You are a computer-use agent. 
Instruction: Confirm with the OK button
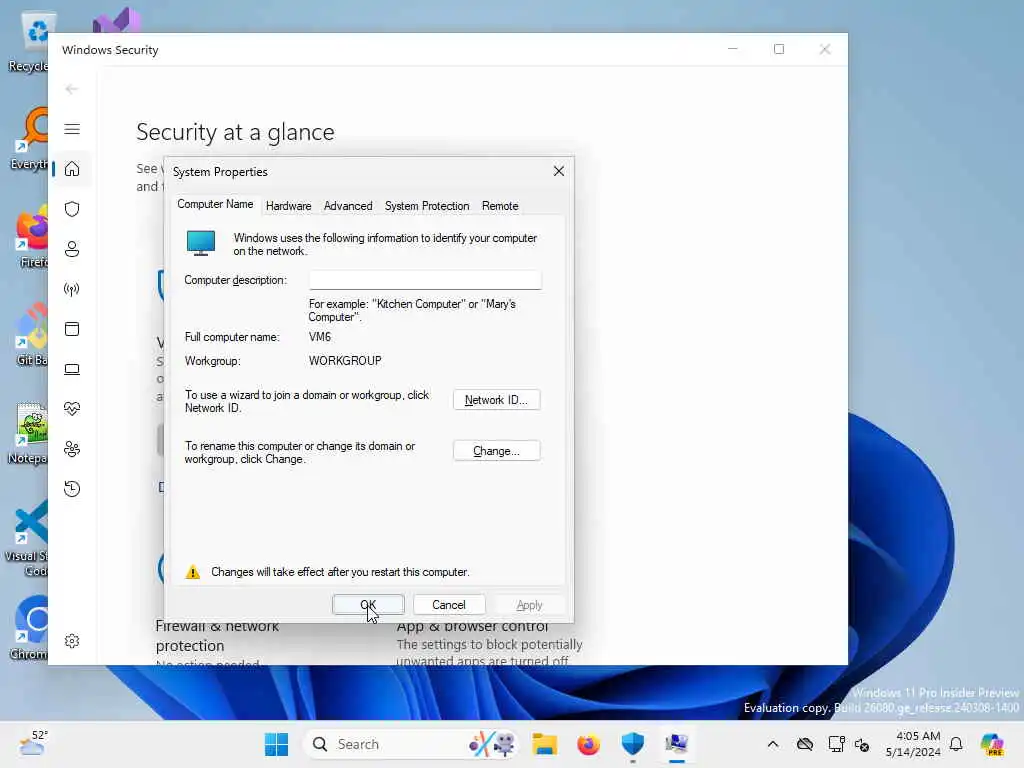(368, 605)
